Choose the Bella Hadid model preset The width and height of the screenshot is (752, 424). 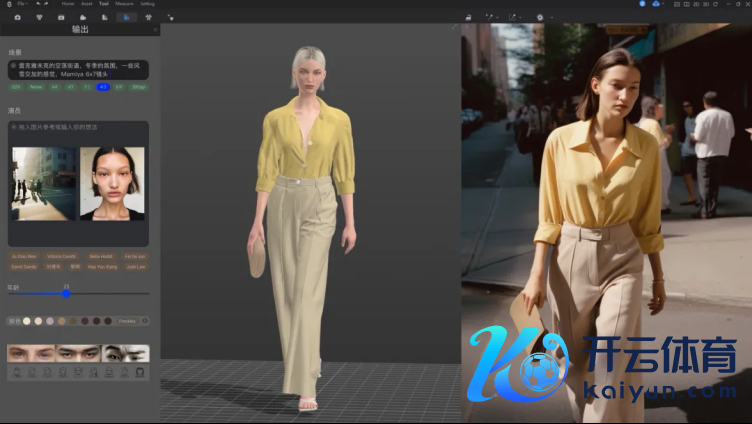pyautogui.click(x=100, y=256)
